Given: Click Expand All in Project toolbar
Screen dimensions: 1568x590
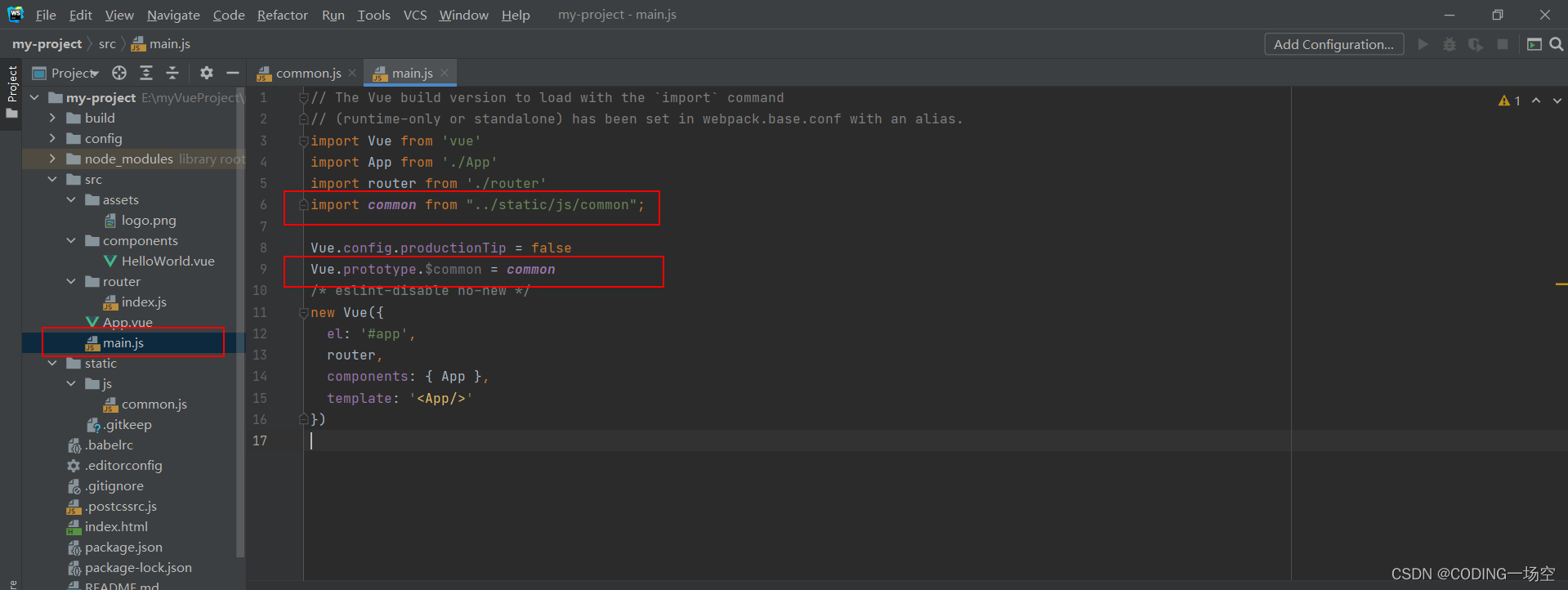Looking at the screenshot, I should (146, 73).
